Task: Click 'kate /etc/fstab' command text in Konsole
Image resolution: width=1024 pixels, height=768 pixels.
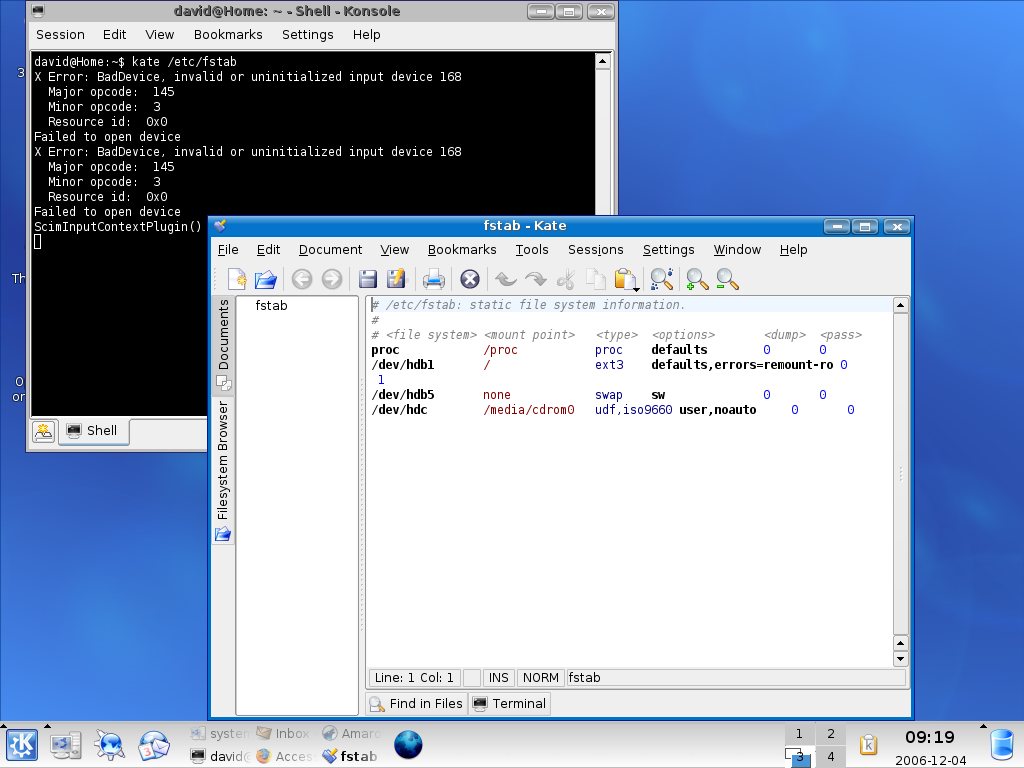Action: pos(184,62)
